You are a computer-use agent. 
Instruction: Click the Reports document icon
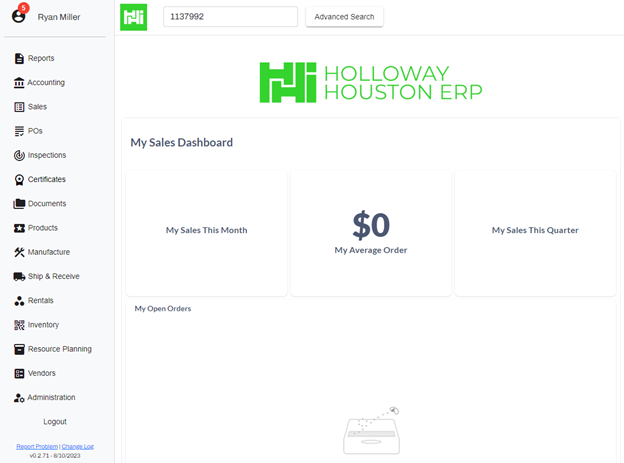[x=19, y=59]
